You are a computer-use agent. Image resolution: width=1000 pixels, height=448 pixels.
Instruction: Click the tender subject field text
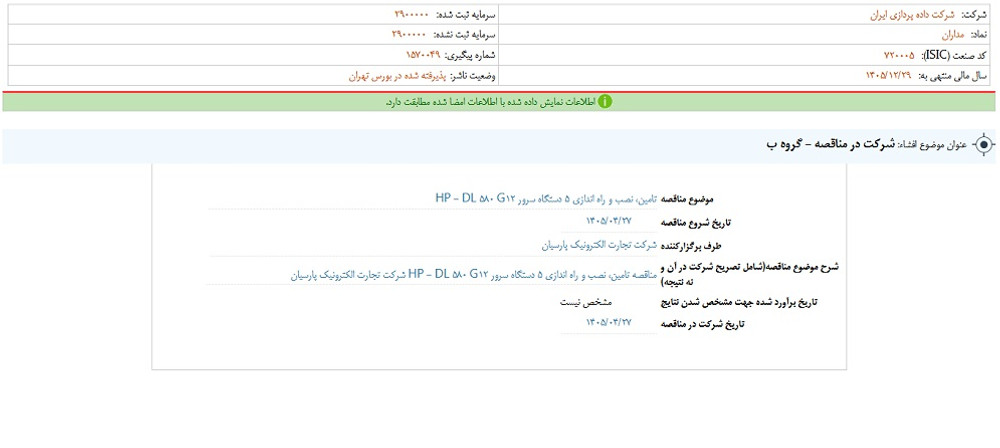(x=546, y=198)
